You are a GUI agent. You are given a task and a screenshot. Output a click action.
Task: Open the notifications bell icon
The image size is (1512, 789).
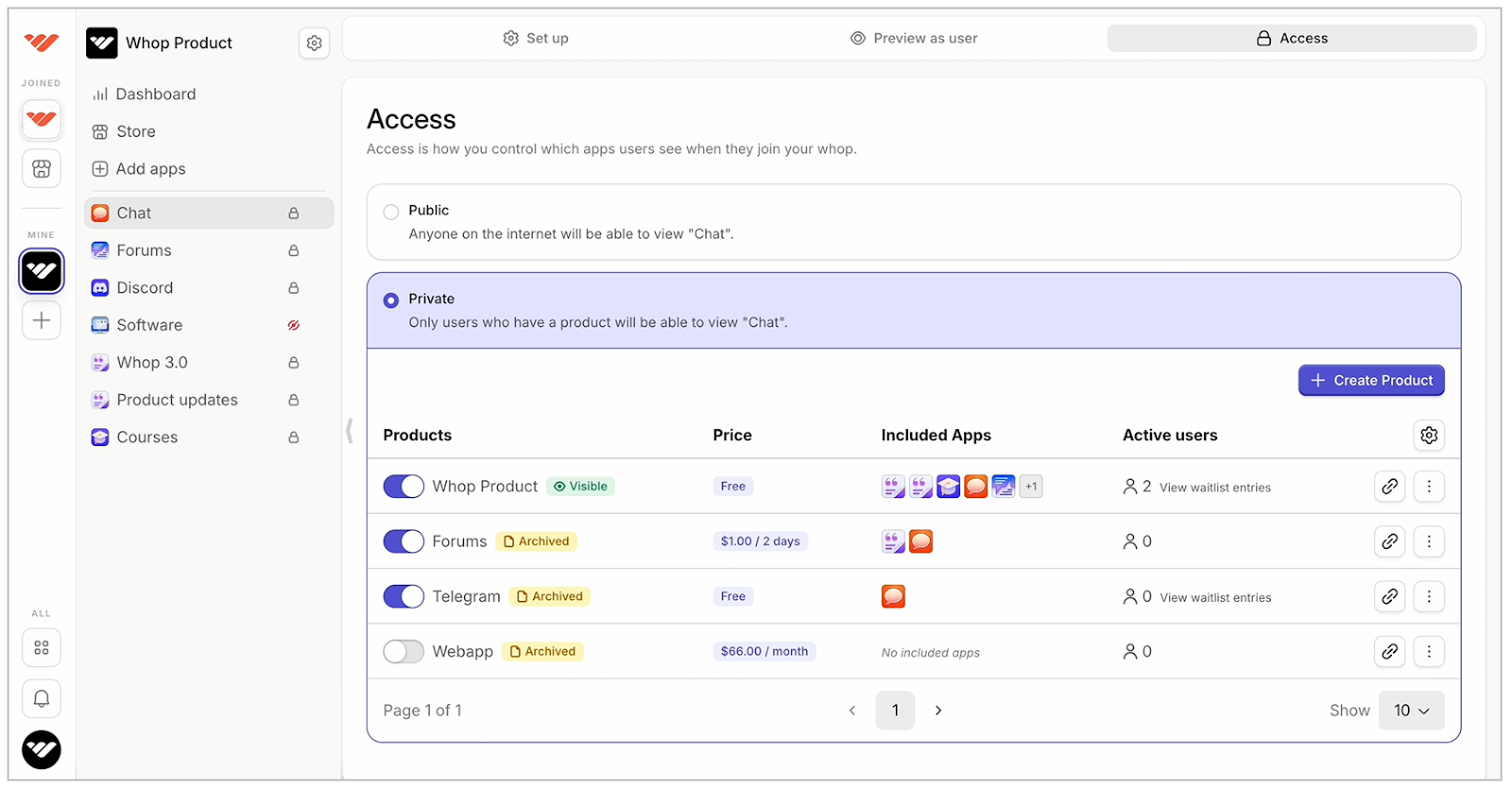(x=42, y=699)
